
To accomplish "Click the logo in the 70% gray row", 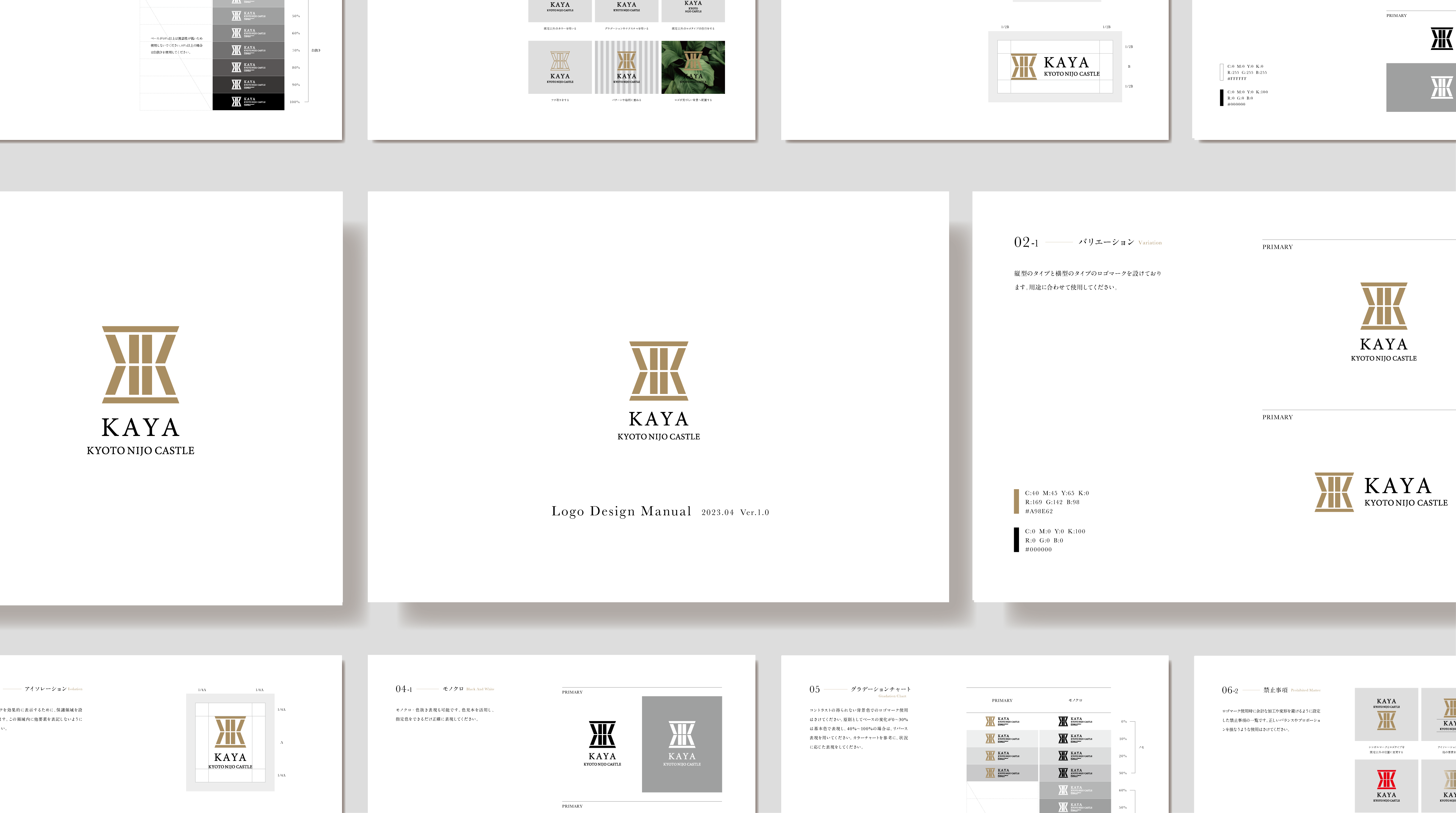I will point(248,50).
